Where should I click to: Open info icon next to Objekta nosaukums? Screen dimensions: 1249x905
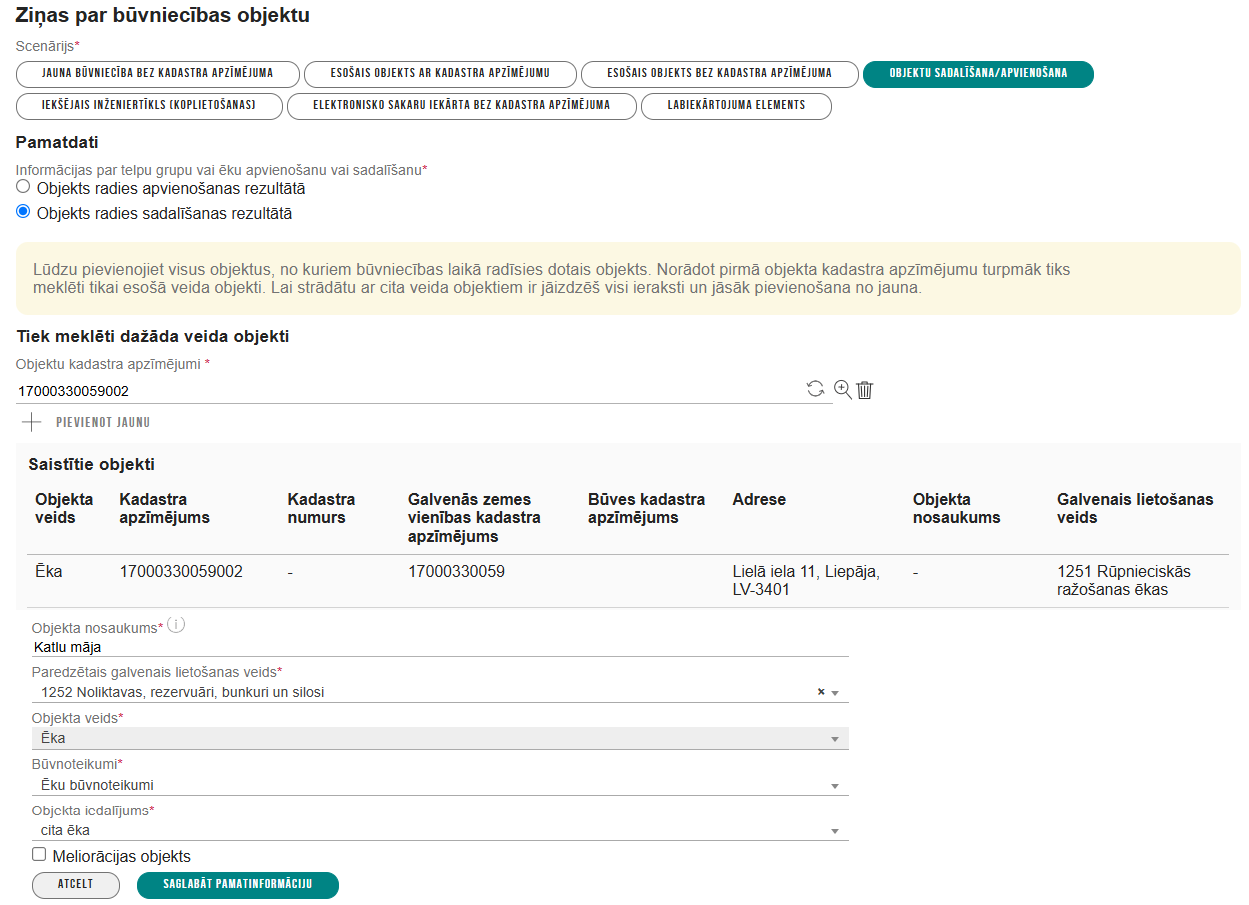click(176, 626)
